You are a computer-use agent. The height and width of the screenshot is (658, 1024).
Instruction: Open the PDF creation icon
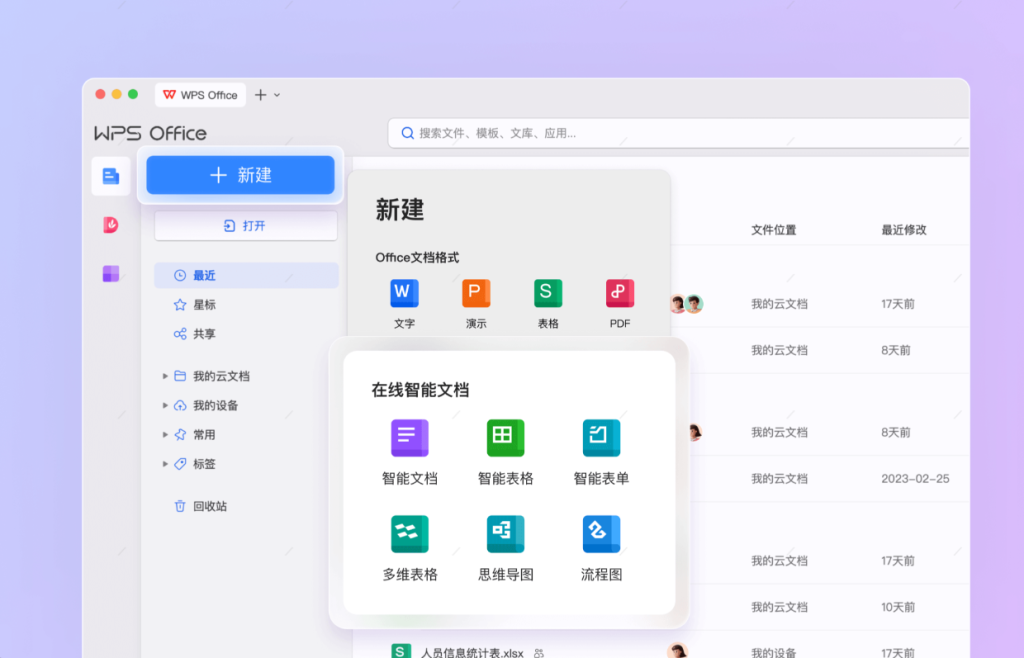tap(619, 293)
